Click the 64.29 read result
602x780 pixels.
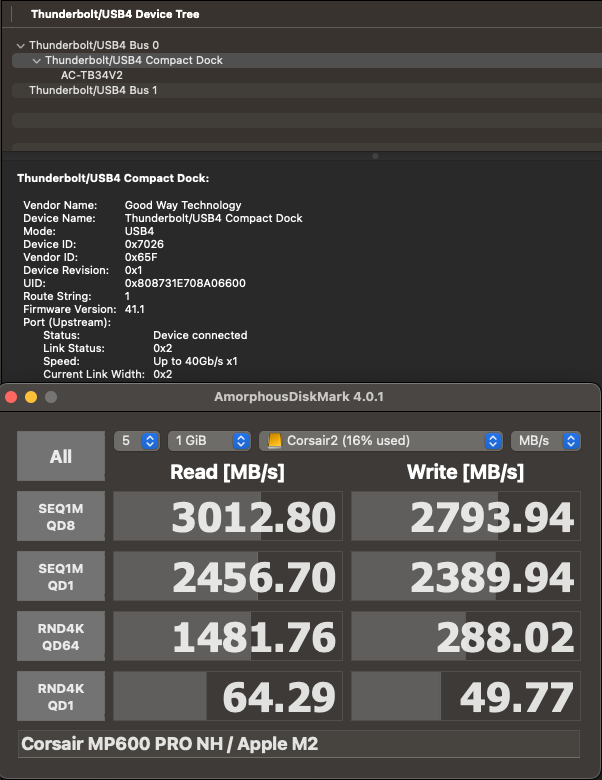tap(228, 696)
